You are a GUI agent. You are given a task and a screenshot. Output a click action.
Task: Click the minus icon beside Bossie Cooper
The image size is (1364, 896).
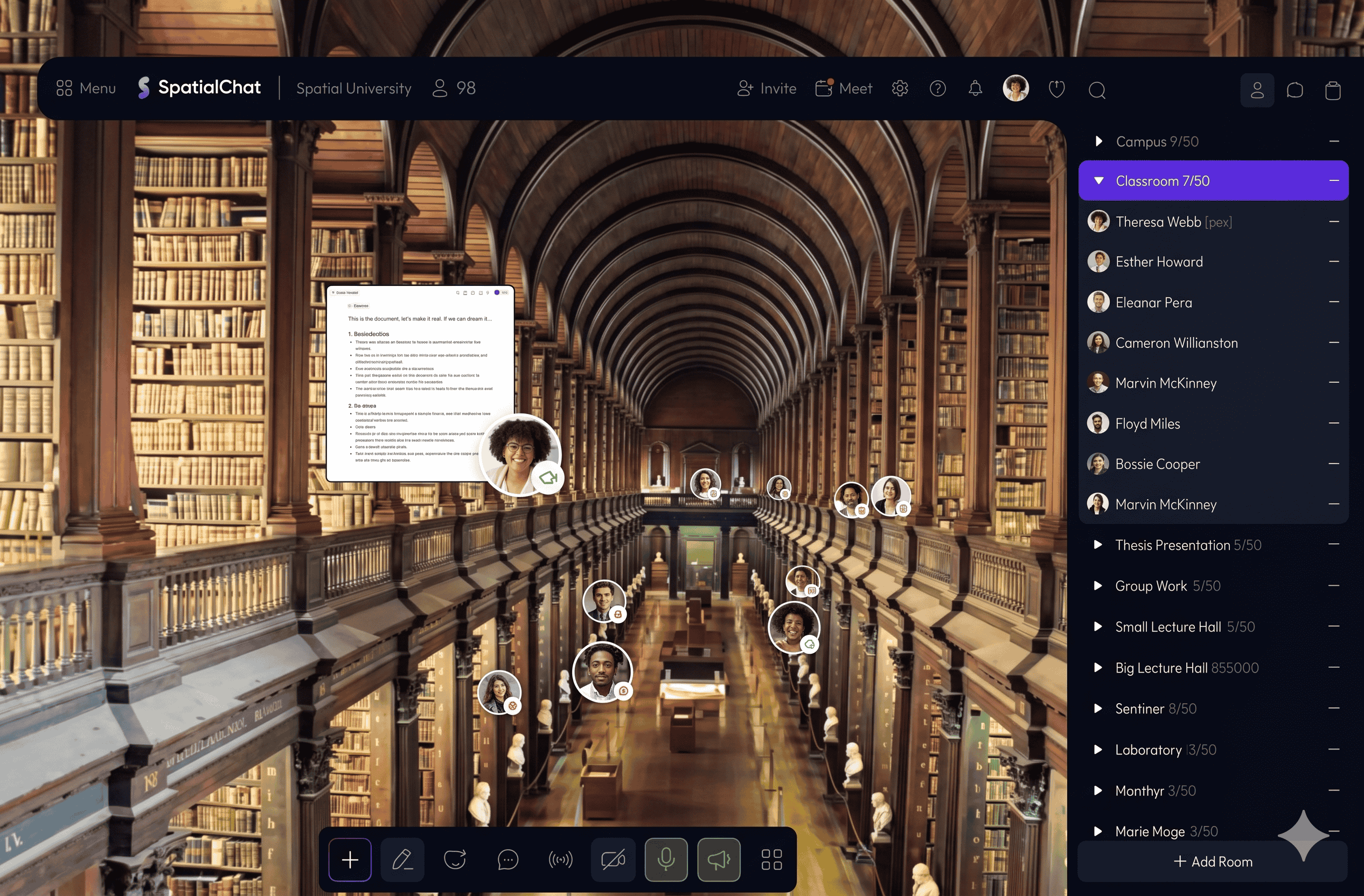pos(1334,464)
